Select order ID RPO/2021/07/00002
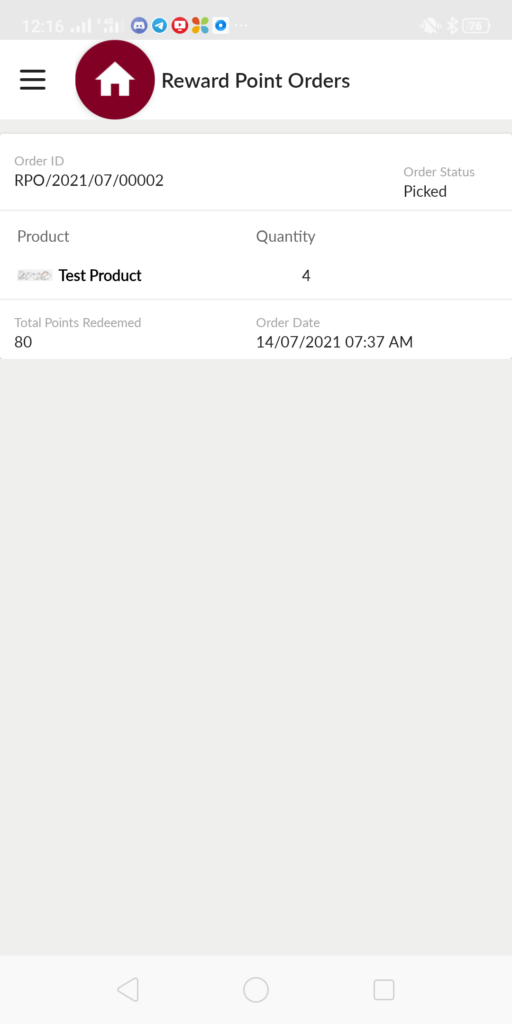This screenshot has height=1024, width=512. [89, 181]
